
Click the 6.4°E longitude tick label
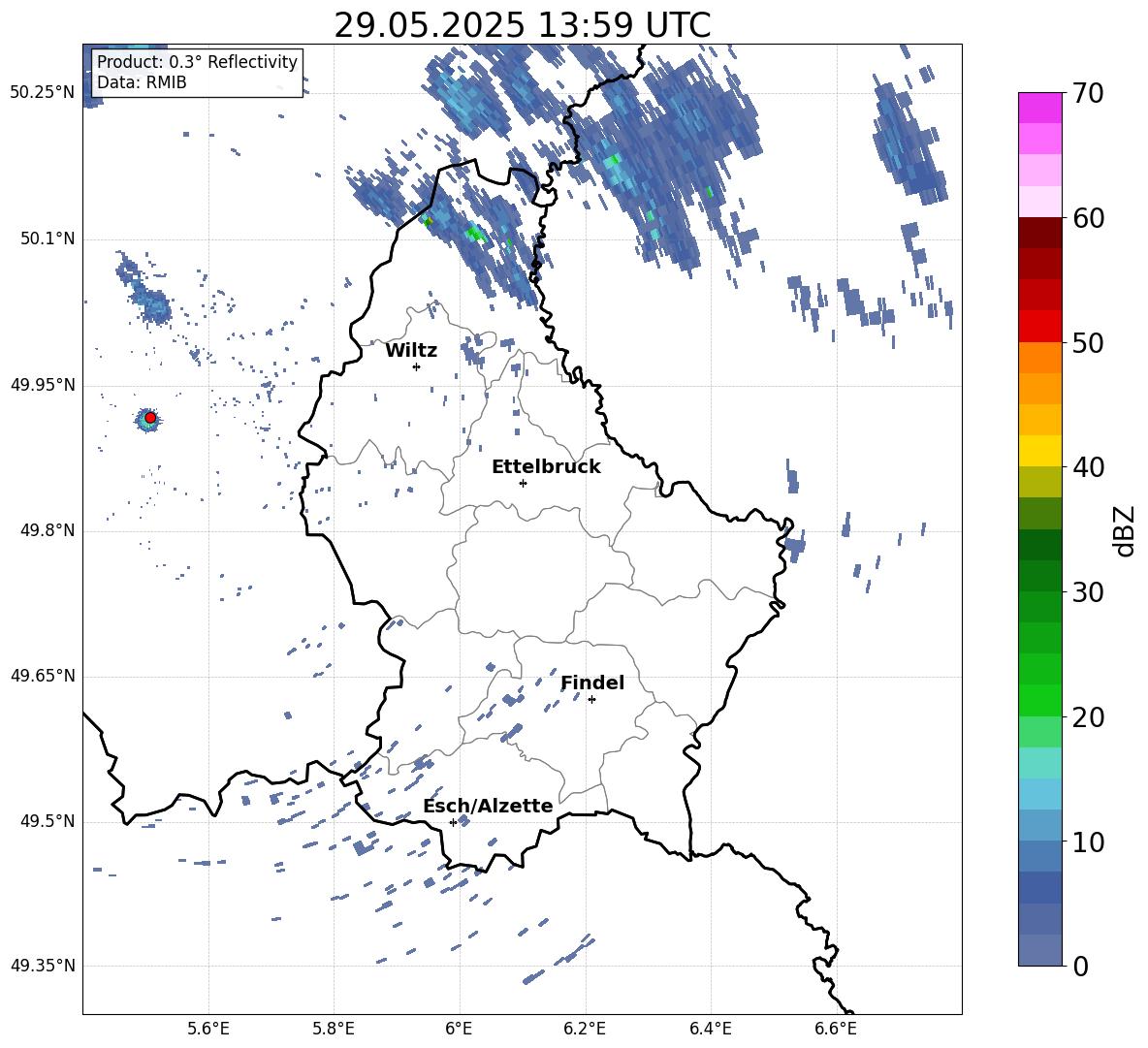(710, 1029)
